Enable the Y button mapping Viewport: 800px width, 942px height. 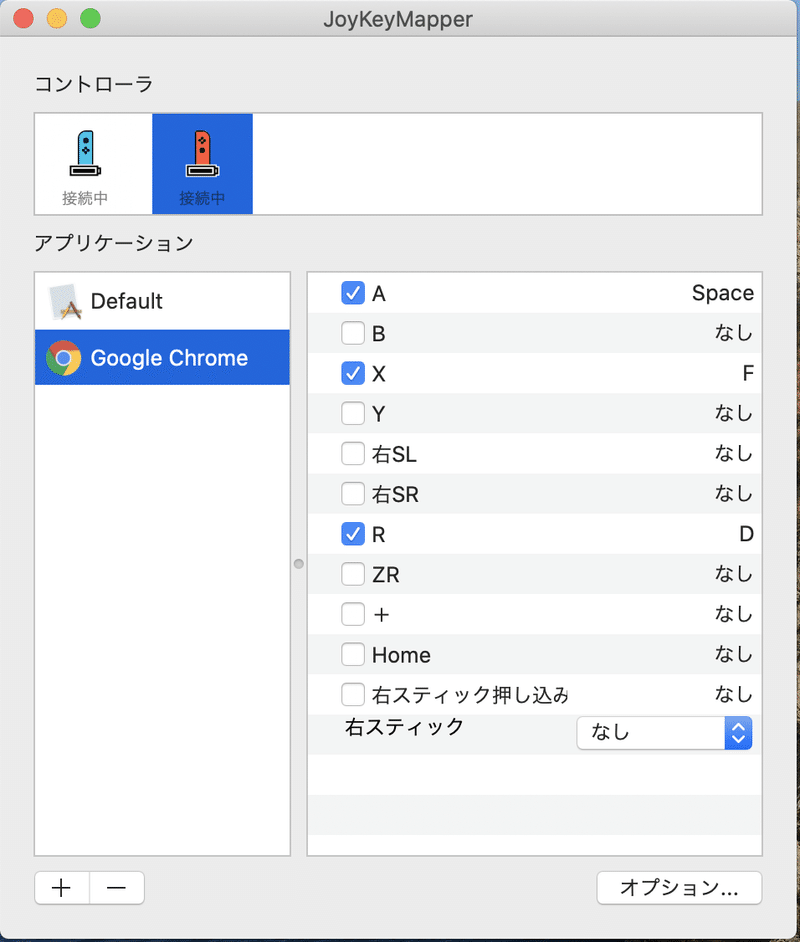click(353, 413)
